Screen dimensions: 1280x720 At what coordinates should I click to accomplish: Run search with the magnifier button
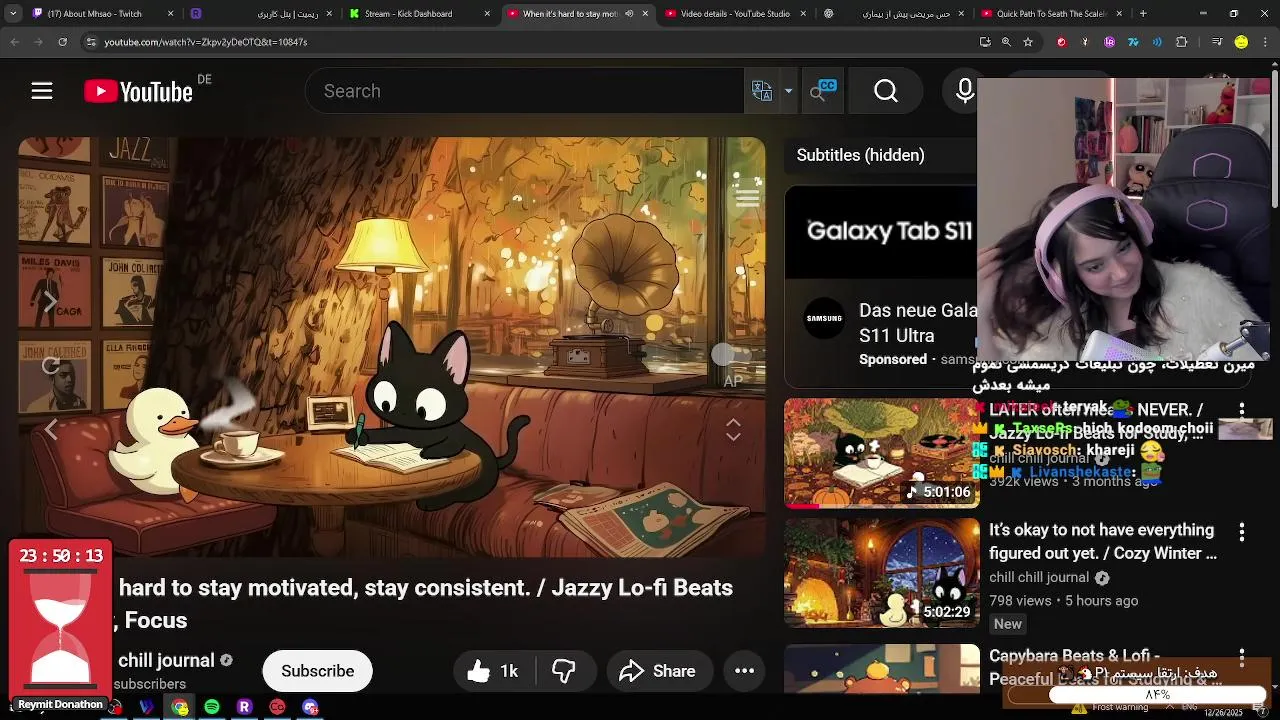coord(886,91)
